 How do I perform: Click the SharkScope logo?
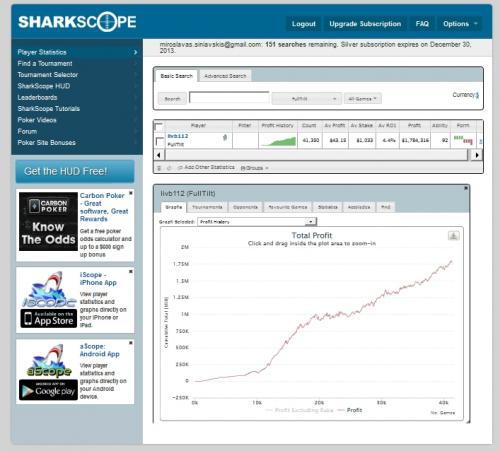pos(77,22)
